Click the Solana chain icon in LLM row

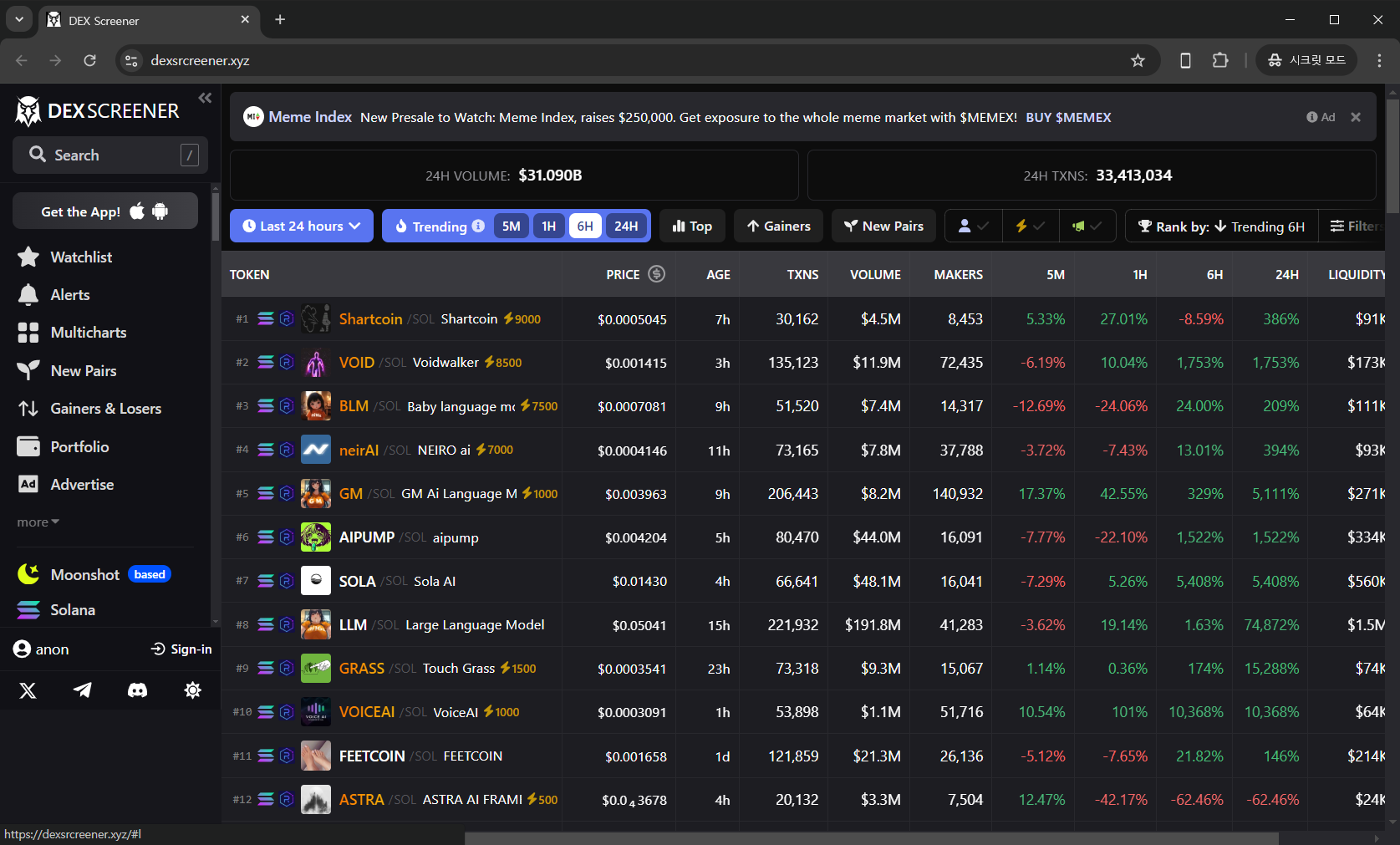tap(266, 624)
